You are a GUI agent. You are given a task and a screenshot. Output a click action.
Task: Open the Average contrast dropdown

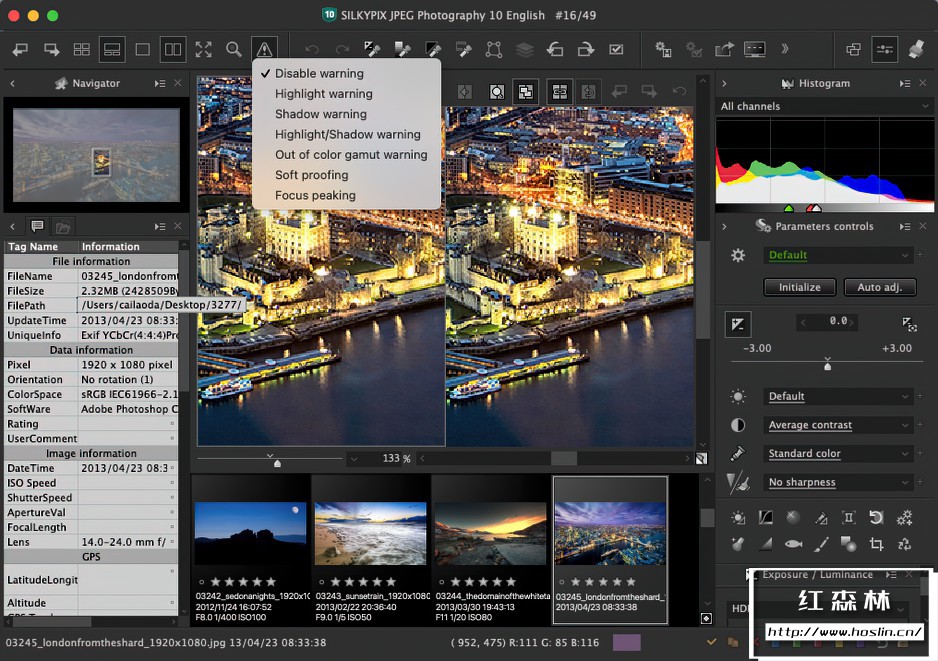tap(838, 425)
